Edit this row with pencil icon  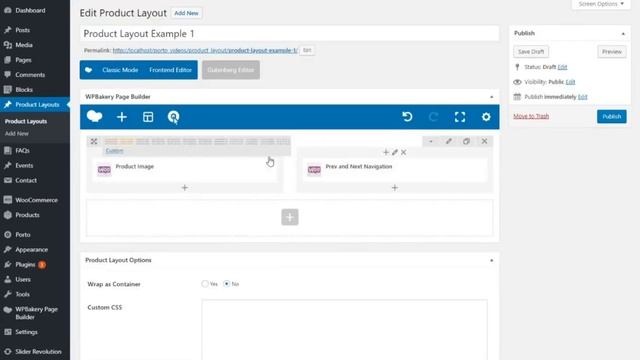tap(449, 141)
